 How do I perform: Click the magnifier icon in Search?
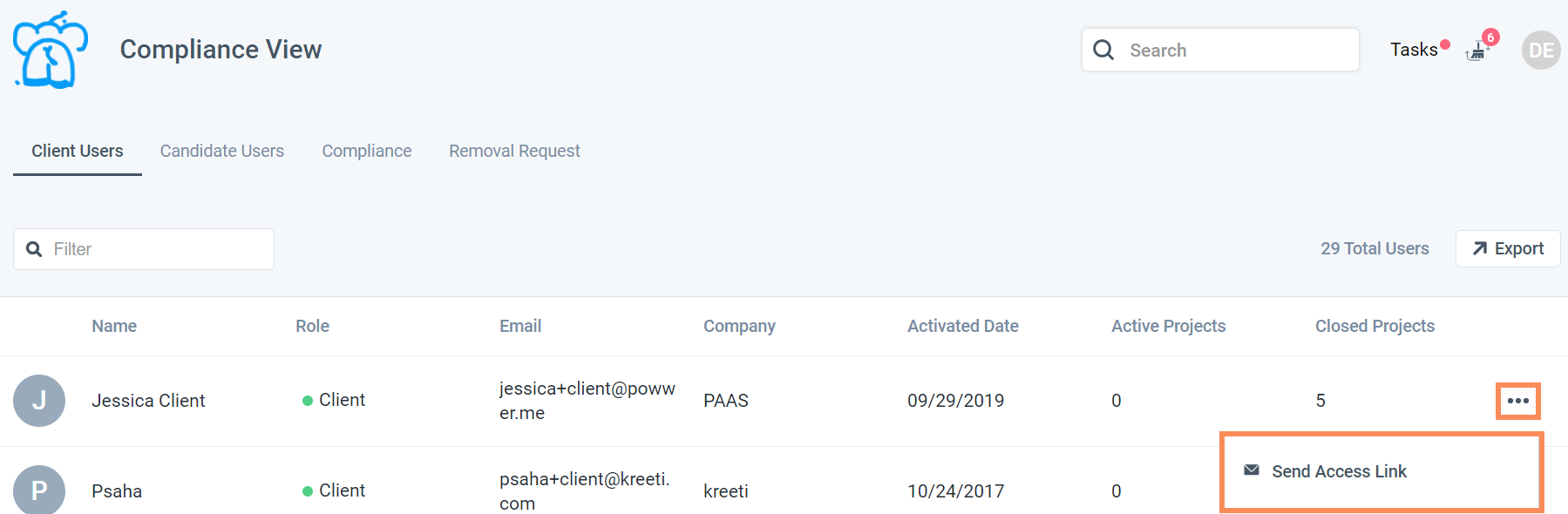[1103, 50]
